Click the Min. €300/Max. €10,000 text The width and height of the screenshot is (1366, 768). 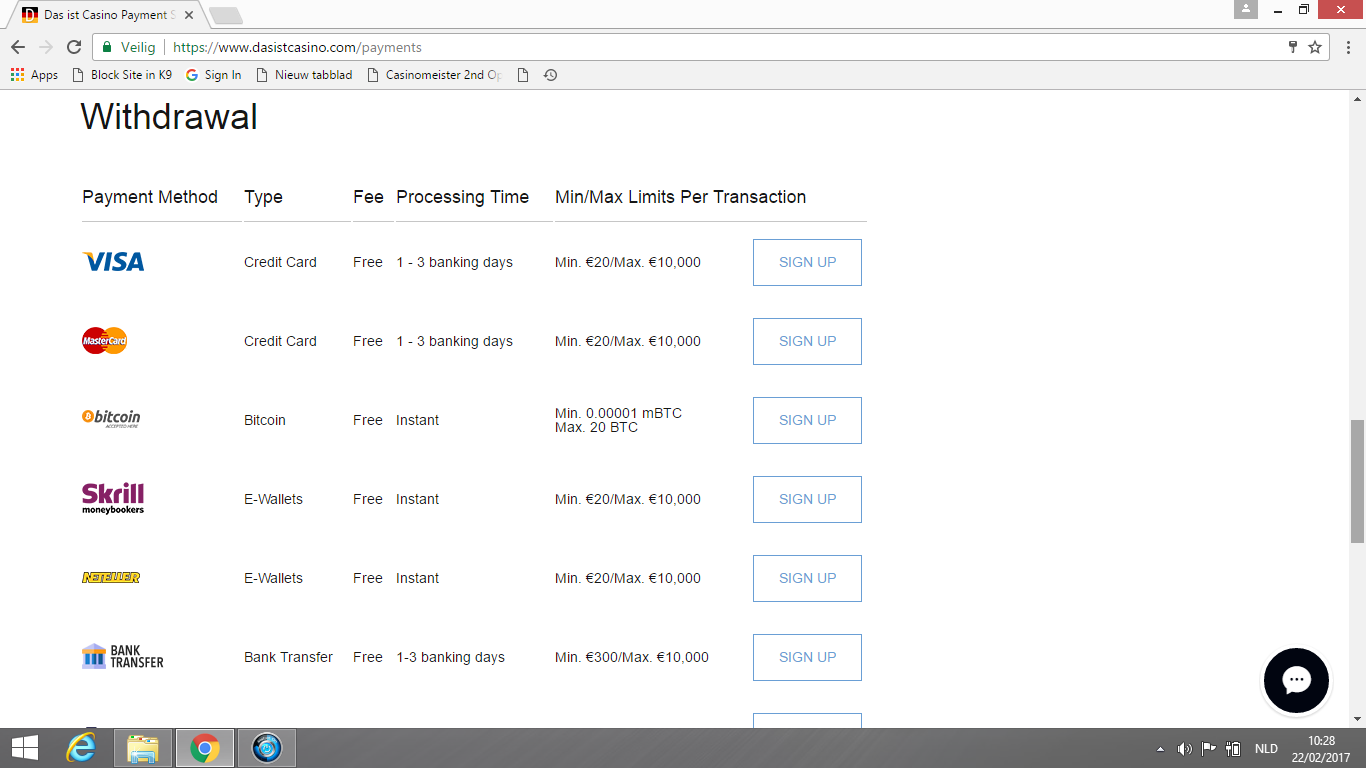[x=632, y=657]
